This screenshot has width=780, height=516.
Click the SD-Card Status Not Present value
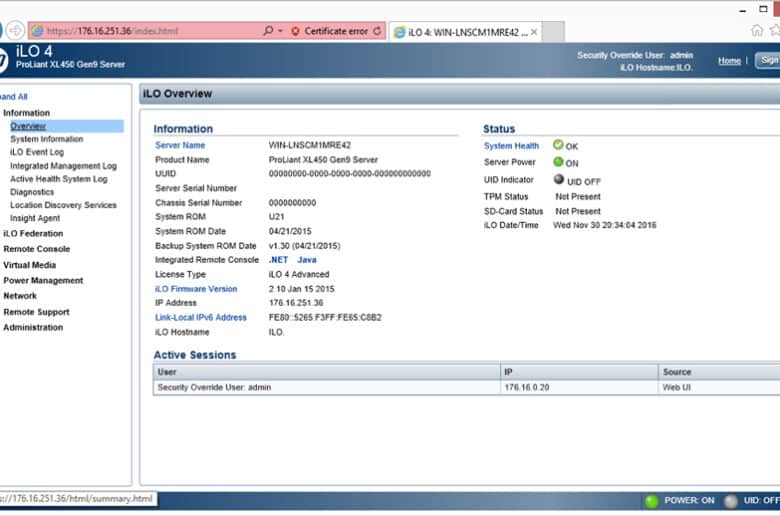[578, 211]
